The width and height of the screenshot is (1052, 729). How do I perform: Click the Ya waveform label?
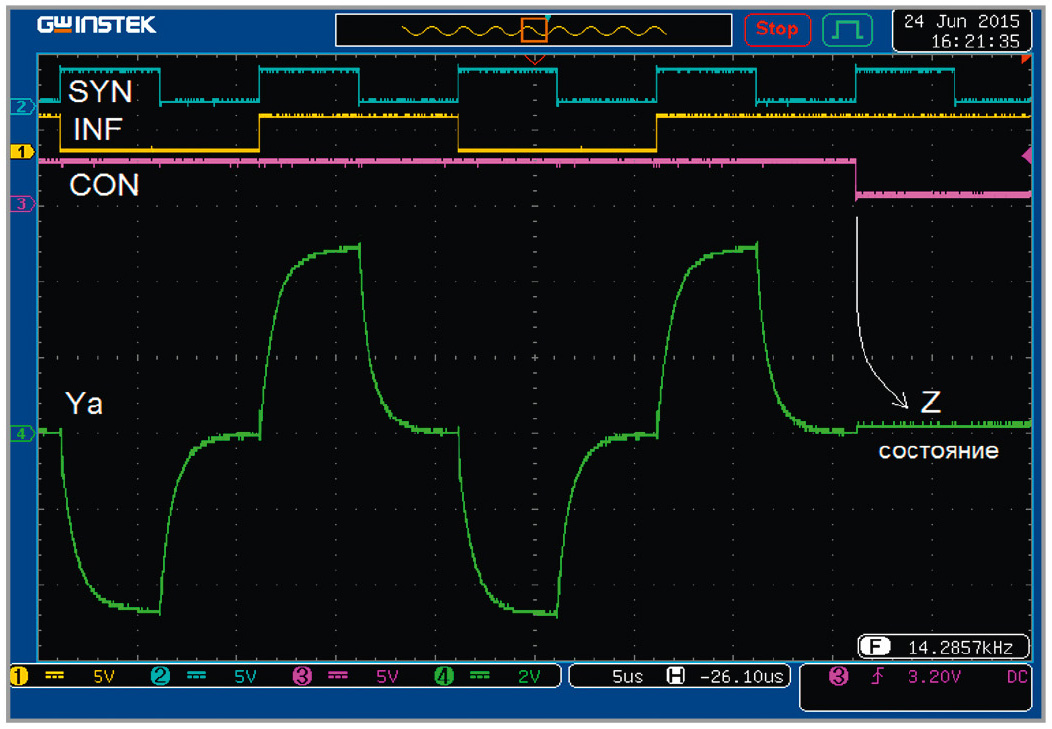point(84,404)
